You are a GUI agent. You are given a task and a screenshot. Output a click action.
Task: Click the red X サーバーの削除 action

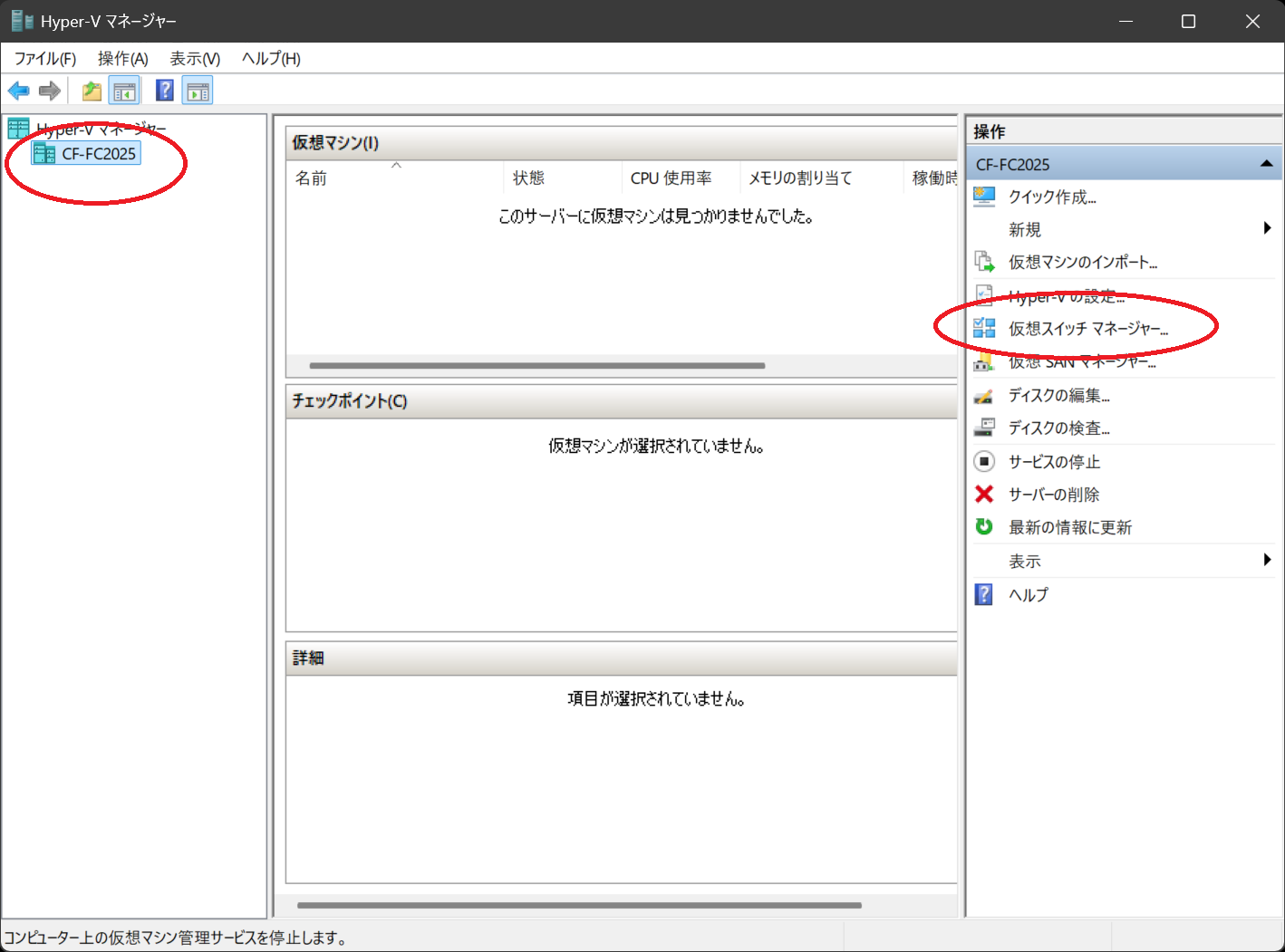coord(984,495)
